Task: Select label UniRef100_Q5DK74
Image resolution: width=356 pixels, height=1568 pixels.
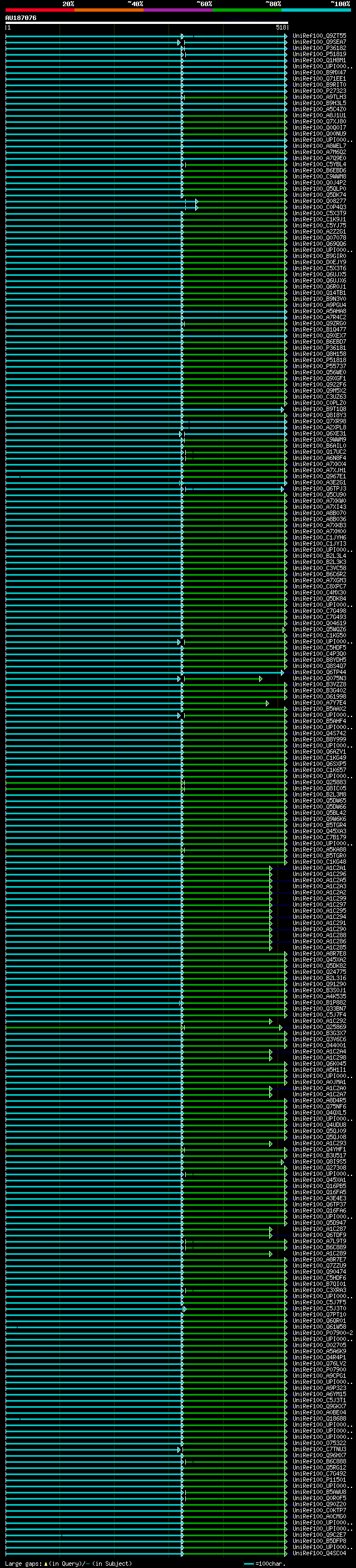Action: 319,195
